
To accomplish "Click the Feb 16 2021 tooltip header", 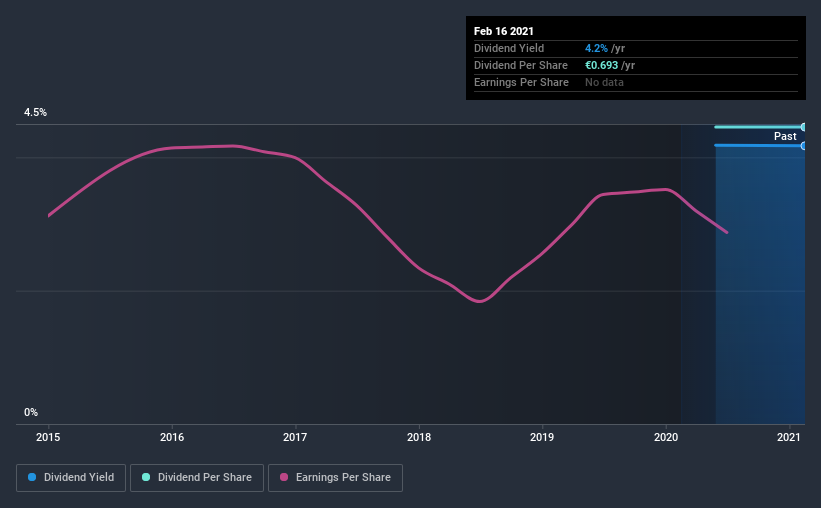I will tap(504, 31).
